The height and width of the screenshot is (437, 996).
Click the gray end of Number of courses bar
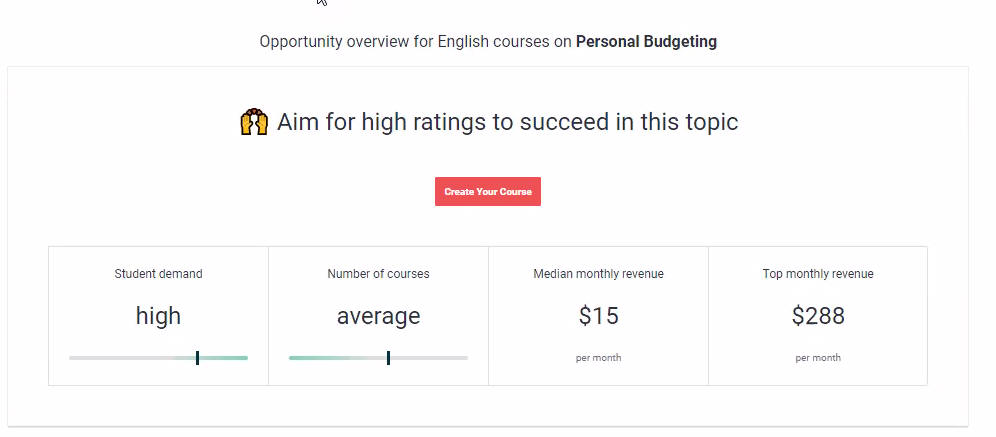(429, 358)
